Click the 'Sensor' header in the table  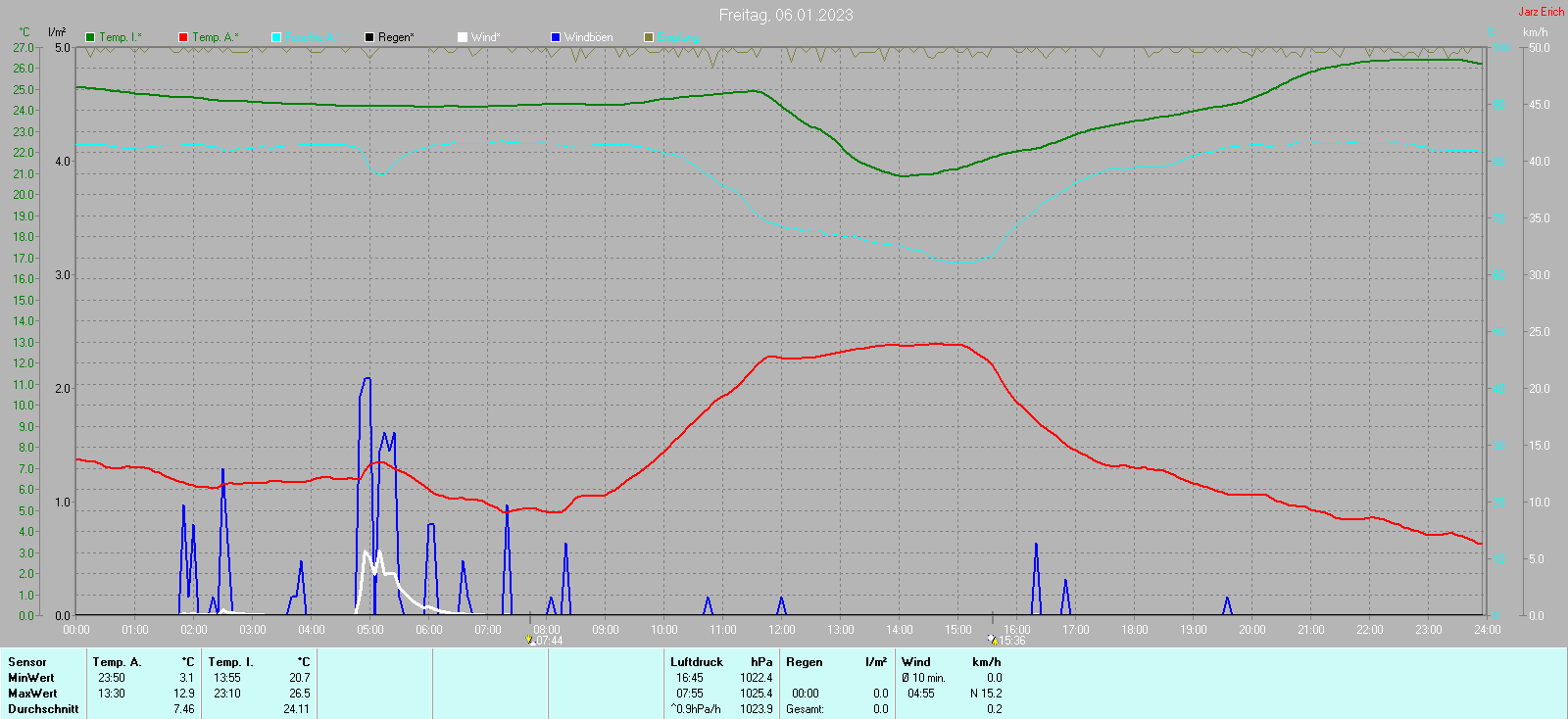coord(27,662)
